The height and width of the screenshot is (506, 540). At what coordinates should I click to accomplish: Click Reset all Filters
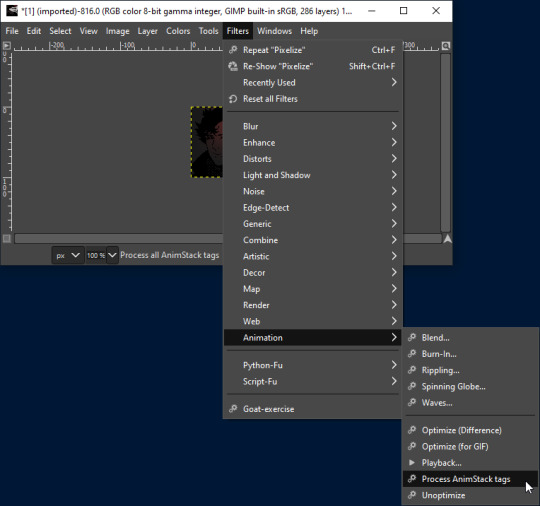(x=312, y=99)
